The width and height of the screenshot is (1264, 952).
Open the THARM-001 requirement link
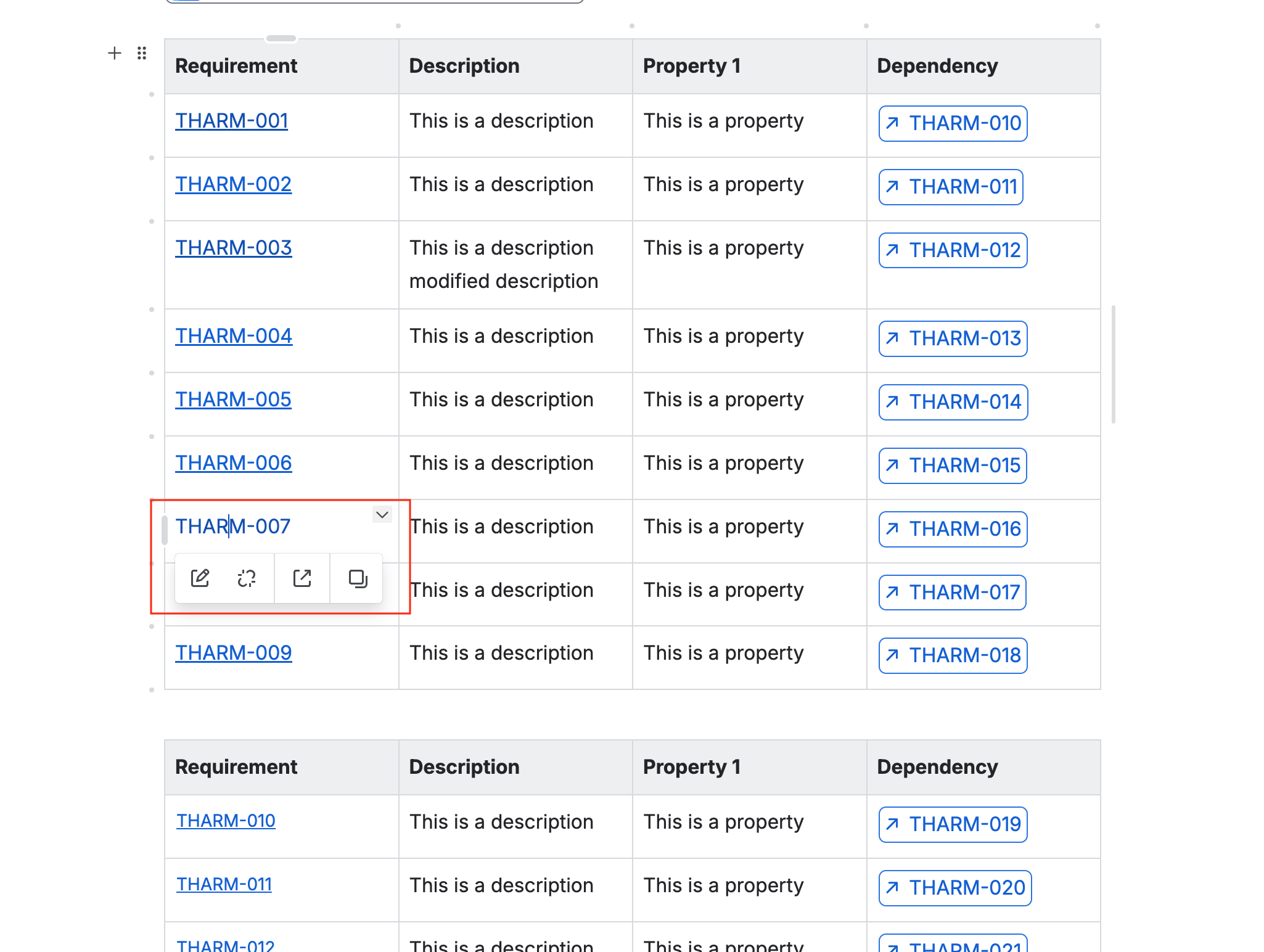tap(231, 121)
